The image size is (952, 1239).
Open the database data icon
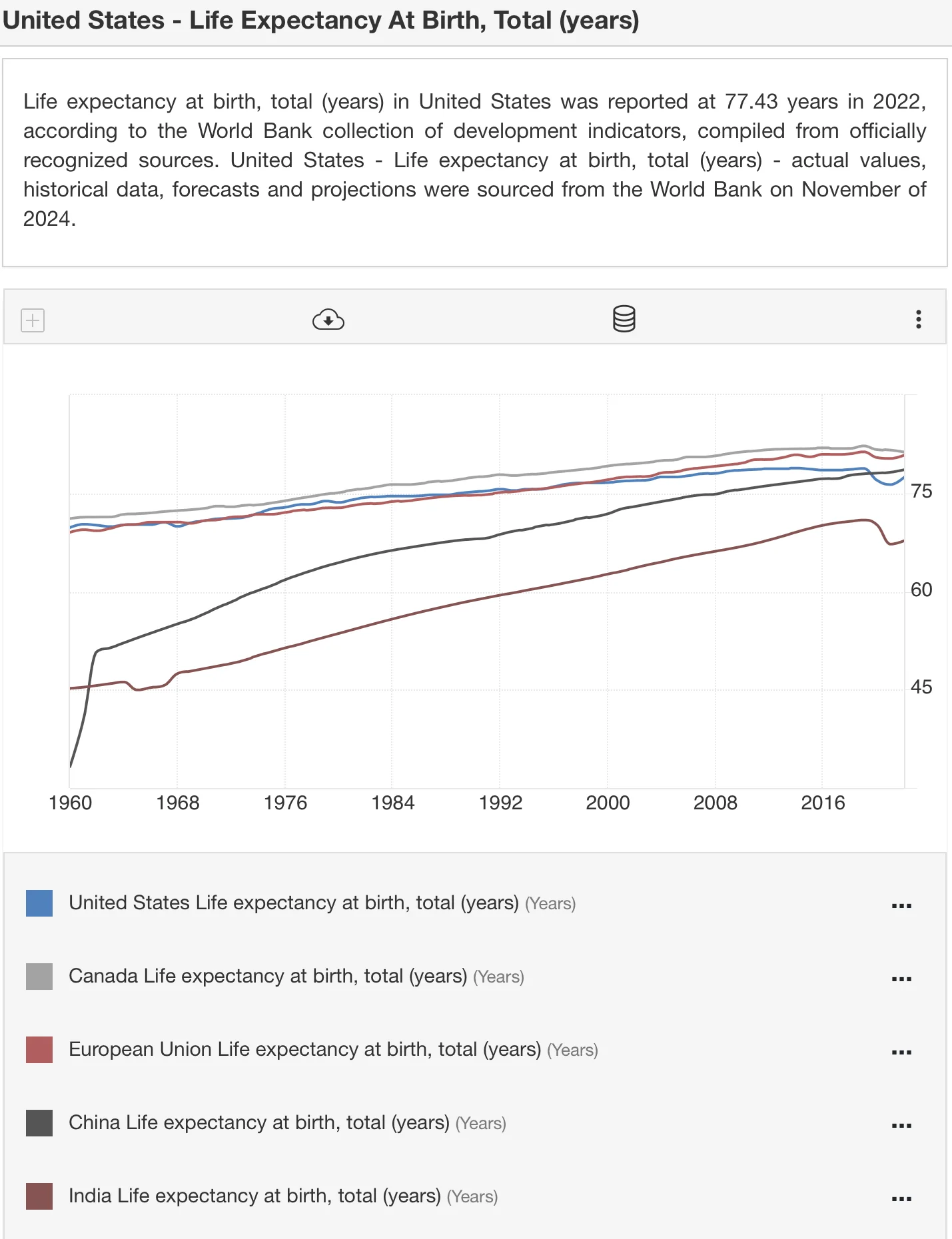[x=624, y=319]
